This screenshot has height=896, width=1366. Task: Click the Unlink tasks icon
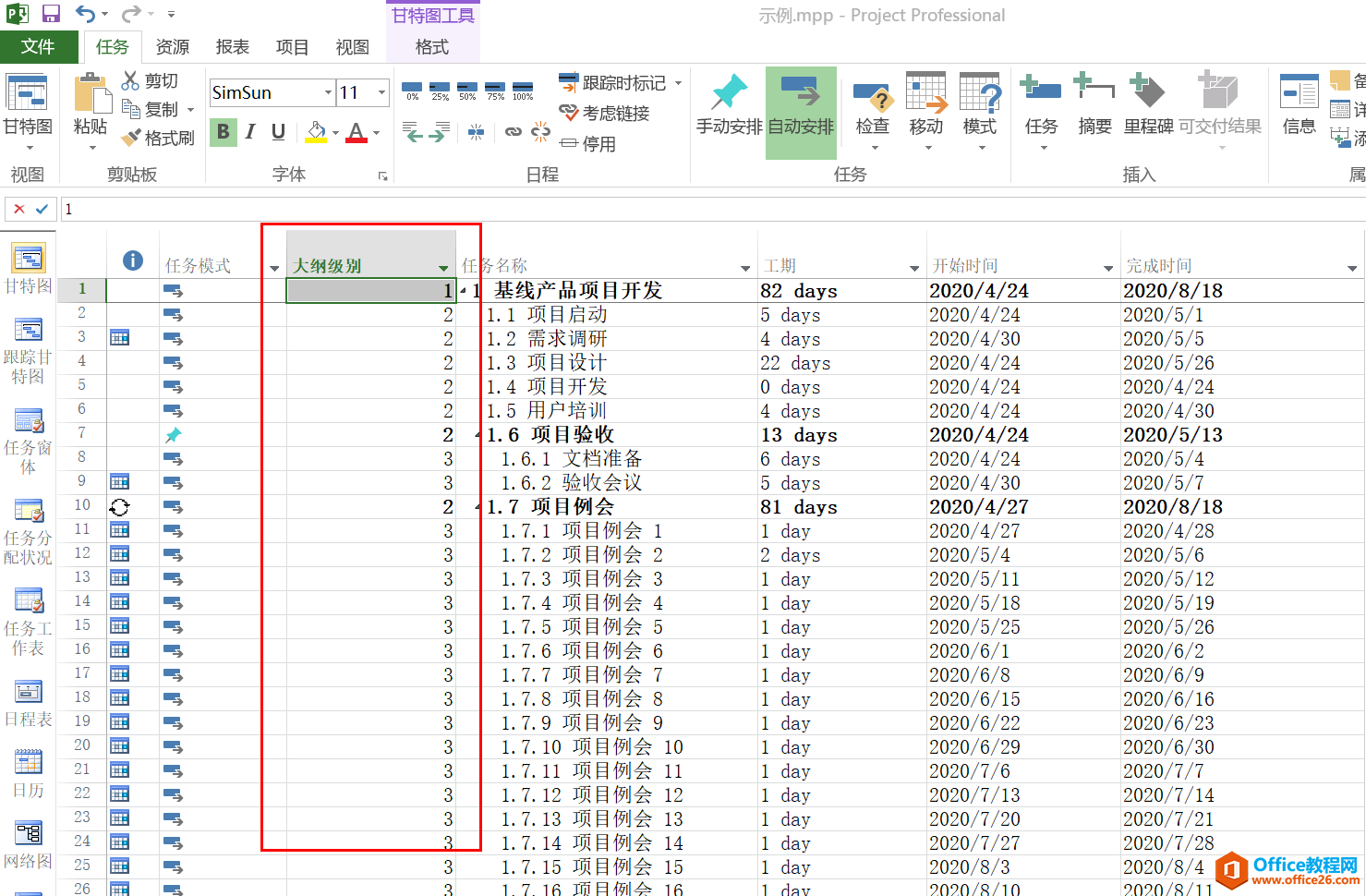541,132
